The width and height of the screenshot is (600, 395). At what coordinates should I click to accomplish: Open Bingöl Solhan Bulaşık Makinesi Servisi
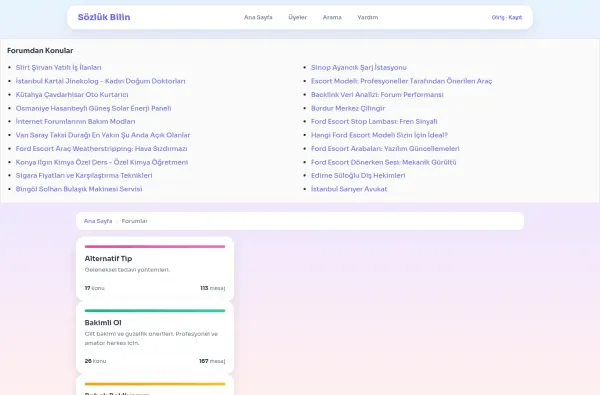coord(79,189)
